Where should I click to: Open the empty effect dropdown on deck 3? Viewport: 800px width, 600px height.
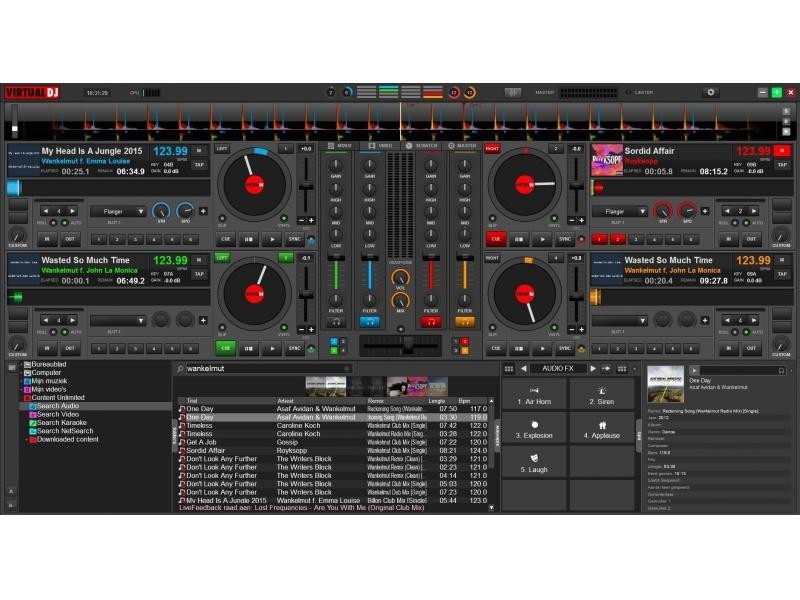(118, 320)
